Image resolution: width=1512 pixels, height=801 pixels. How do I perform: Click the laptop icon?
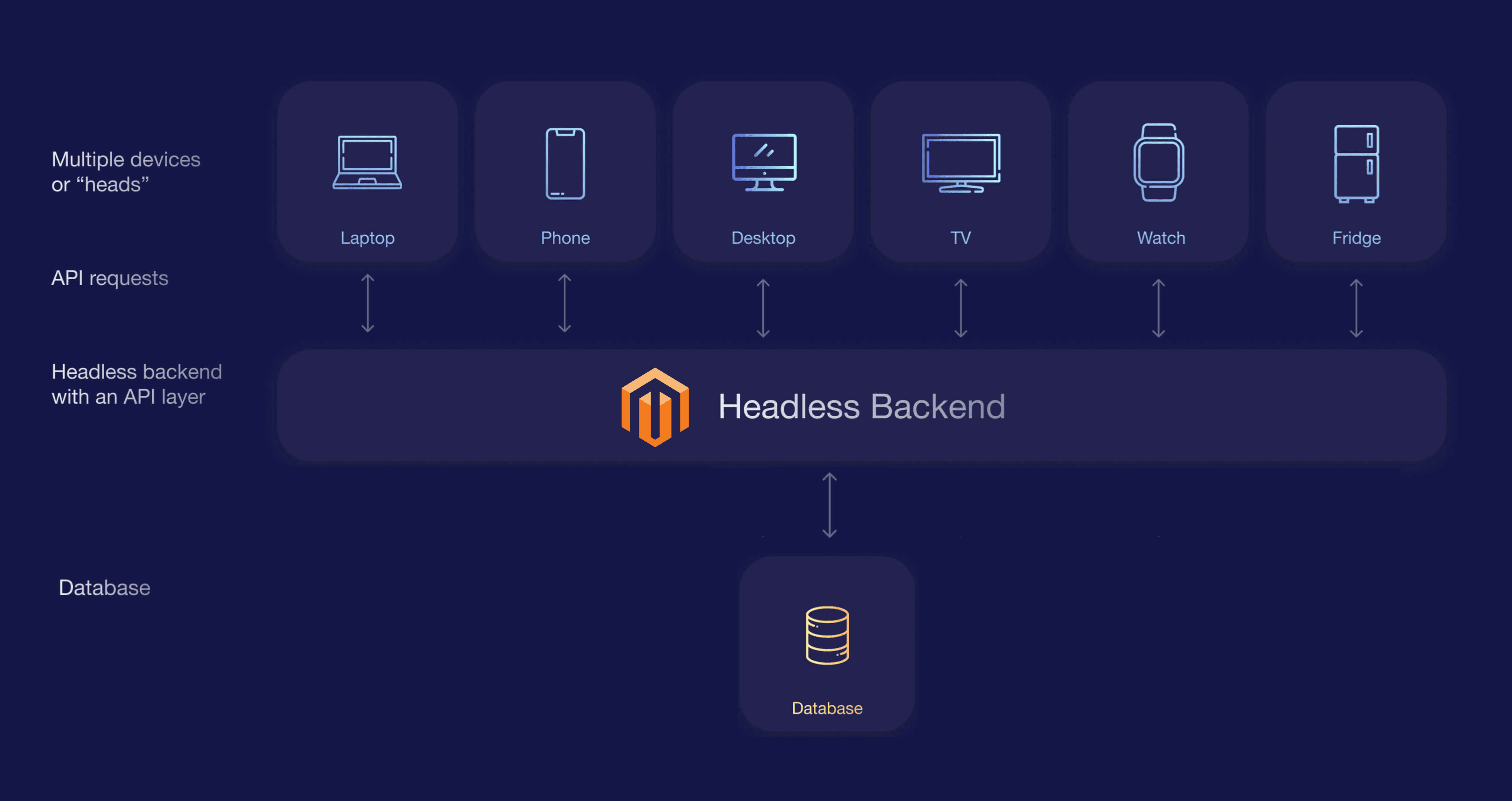367,163
